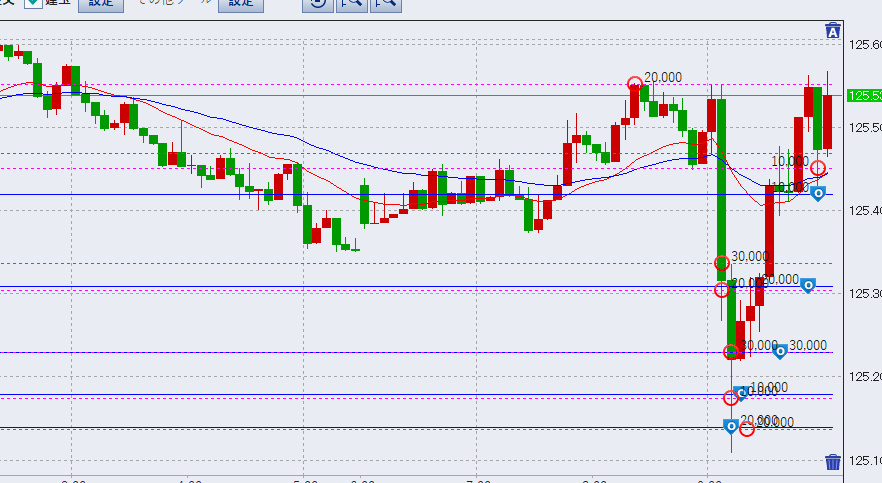Click the red circle marker at 125.23 line
This screenshot has height=483, width=882.
pyautogui.click(x=731, y=351)
